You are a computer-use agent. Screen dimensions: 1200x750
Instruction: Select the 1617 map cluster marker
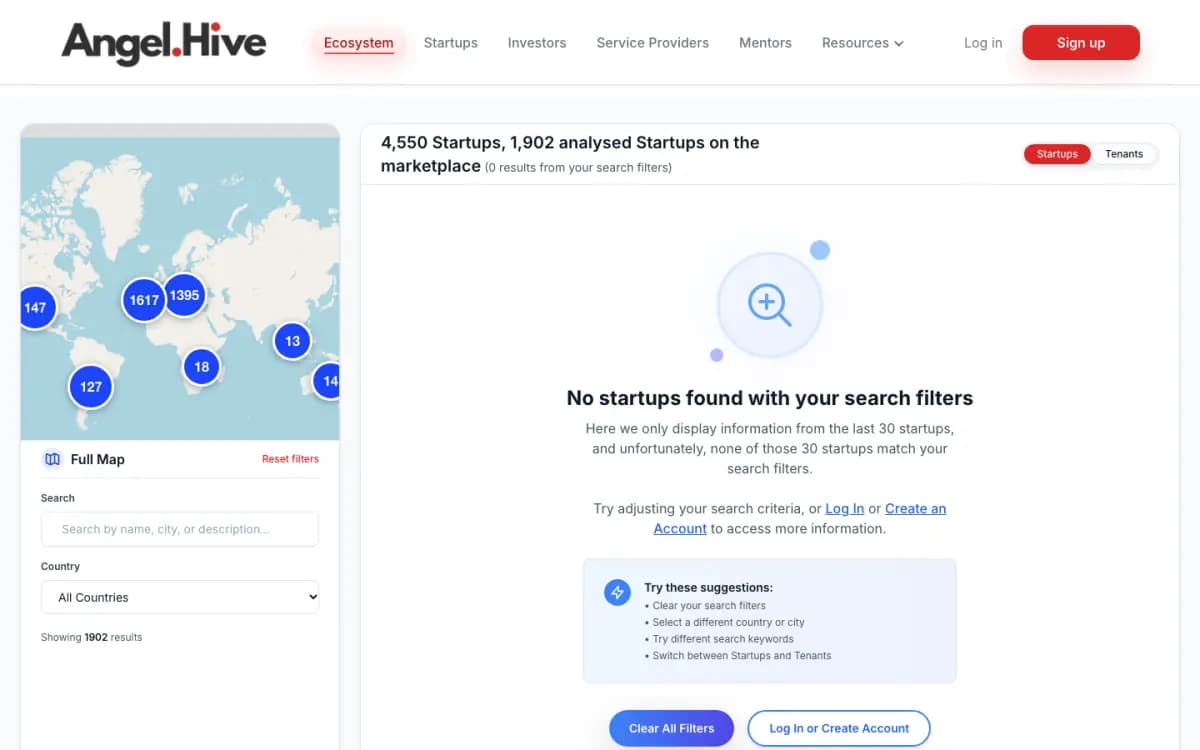click(144, 300)
